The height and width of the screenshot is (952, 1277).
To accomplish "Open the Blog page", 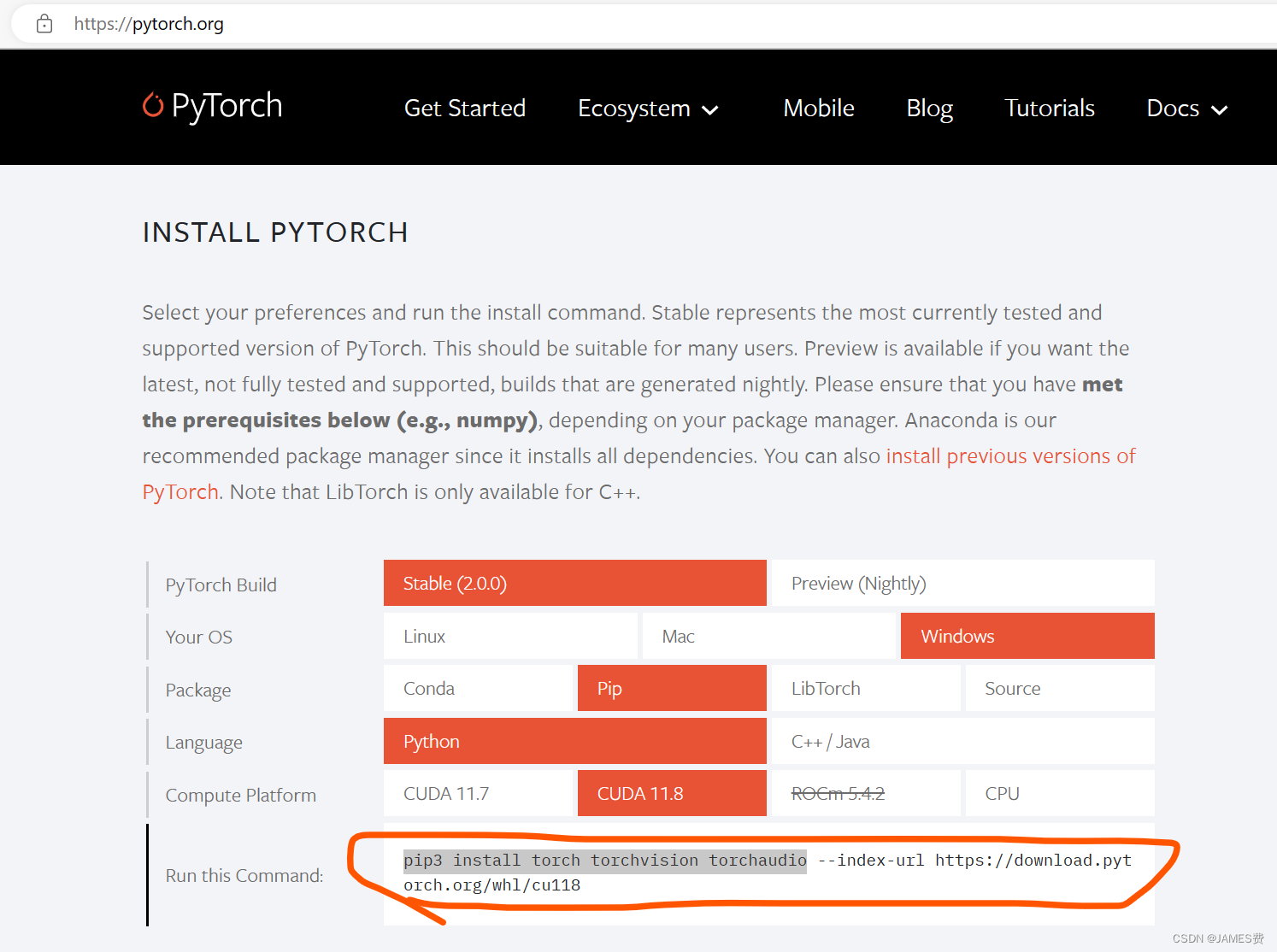I will [x=930, y=109].
